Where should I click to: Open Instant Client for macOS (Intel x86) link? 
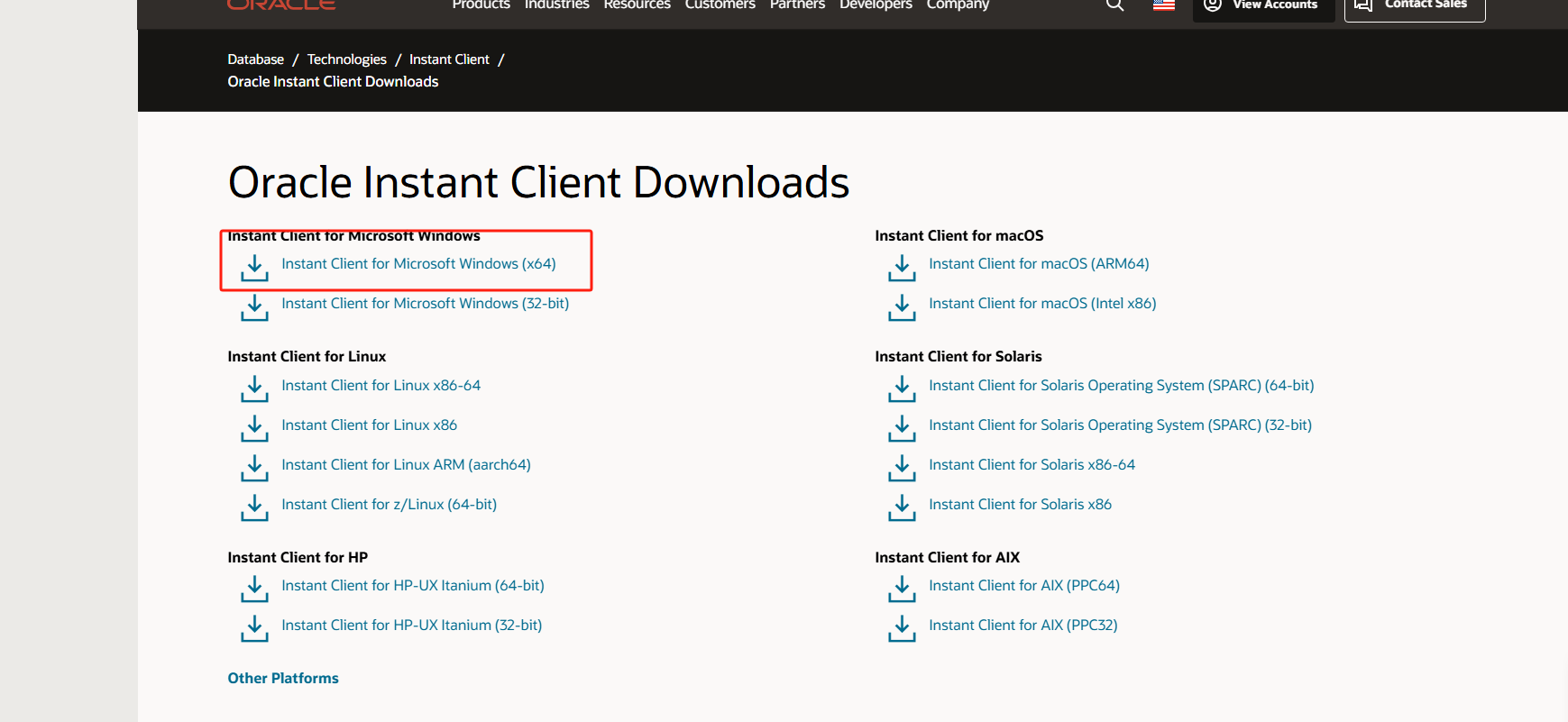point(1043,304)
